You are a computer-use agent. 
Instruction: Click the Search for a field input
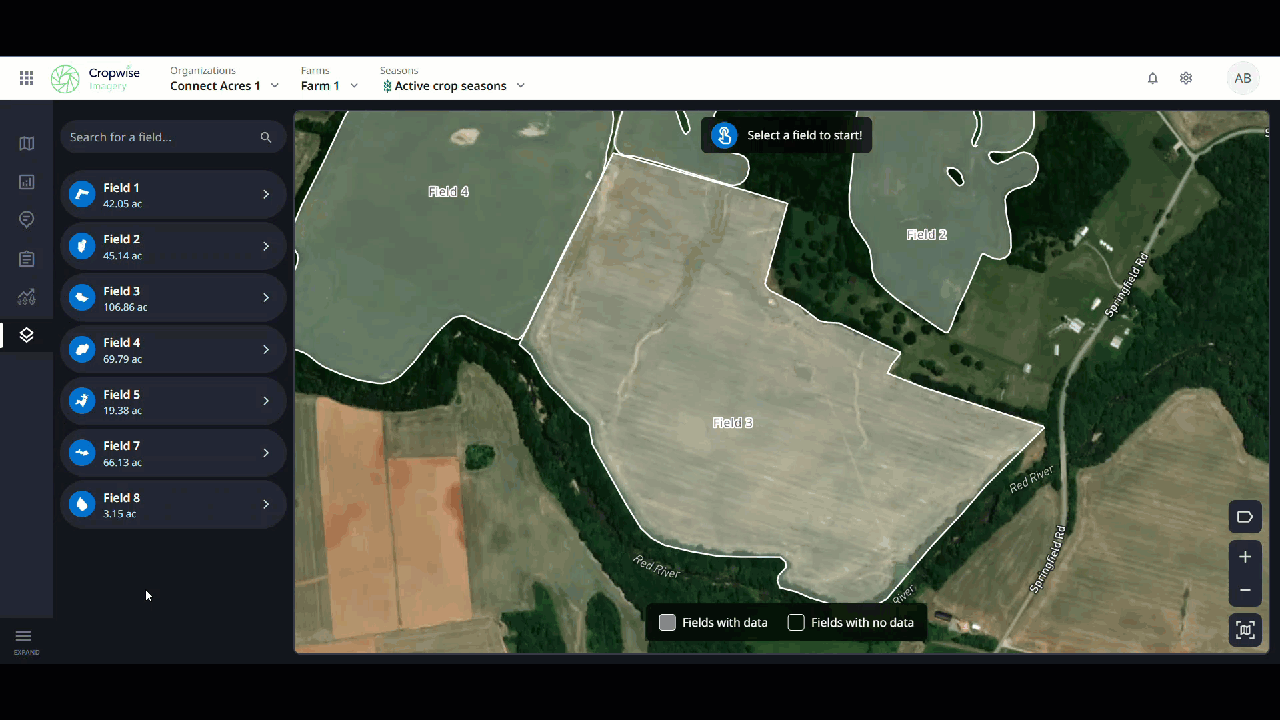click(x=160, y=137)
